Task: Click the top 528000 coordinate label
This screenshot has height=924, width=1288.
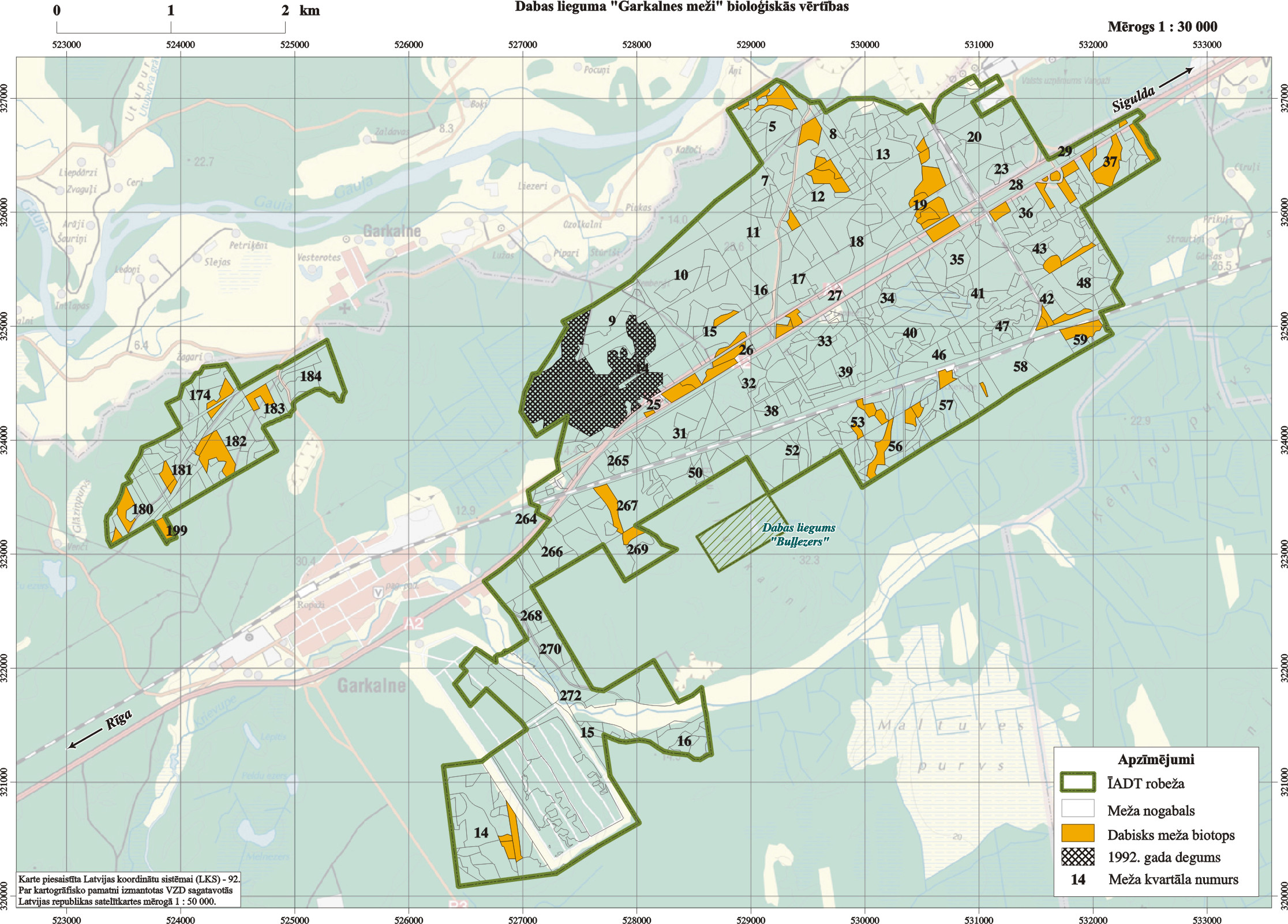Action: tap(636, 44)
